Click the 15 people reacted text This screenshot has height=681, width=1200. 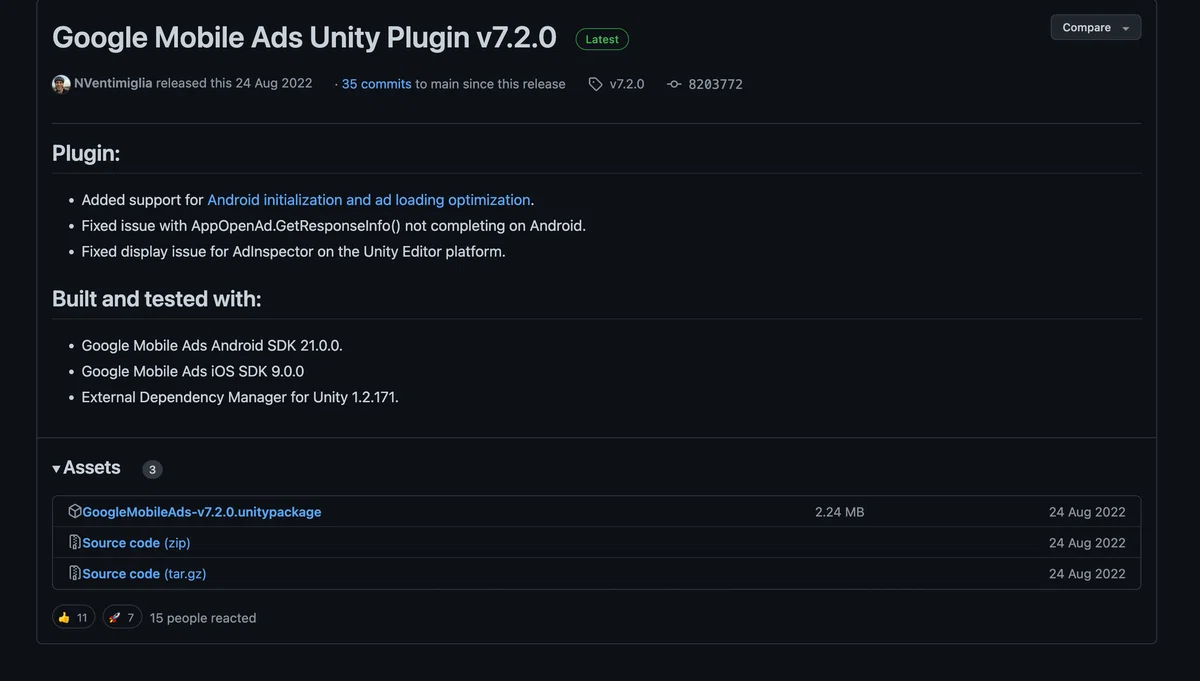tap(203, 618)
